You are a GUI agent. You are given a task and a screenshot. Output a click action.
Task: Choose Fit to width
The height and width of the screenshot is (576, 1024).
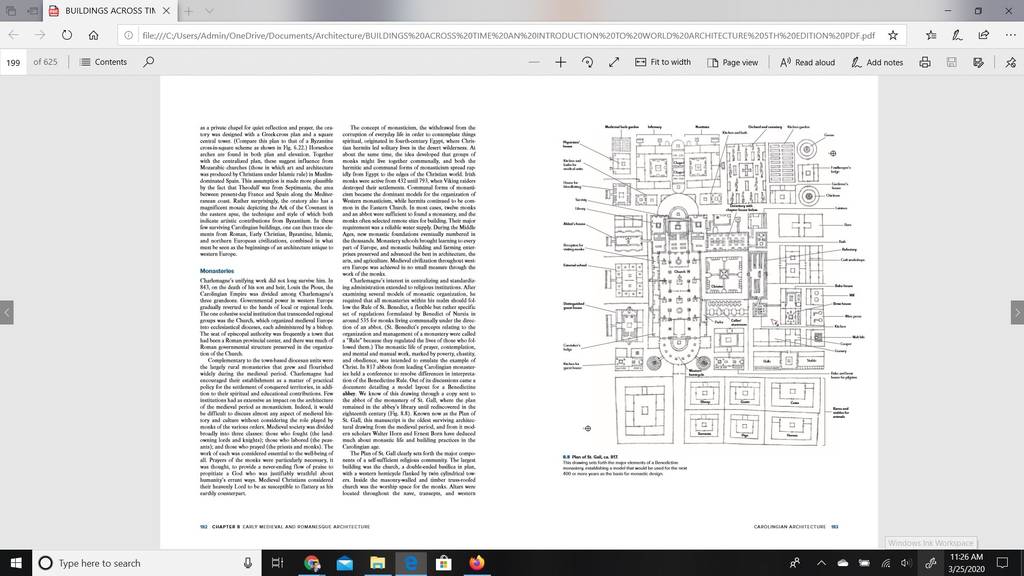pos(663,62)
